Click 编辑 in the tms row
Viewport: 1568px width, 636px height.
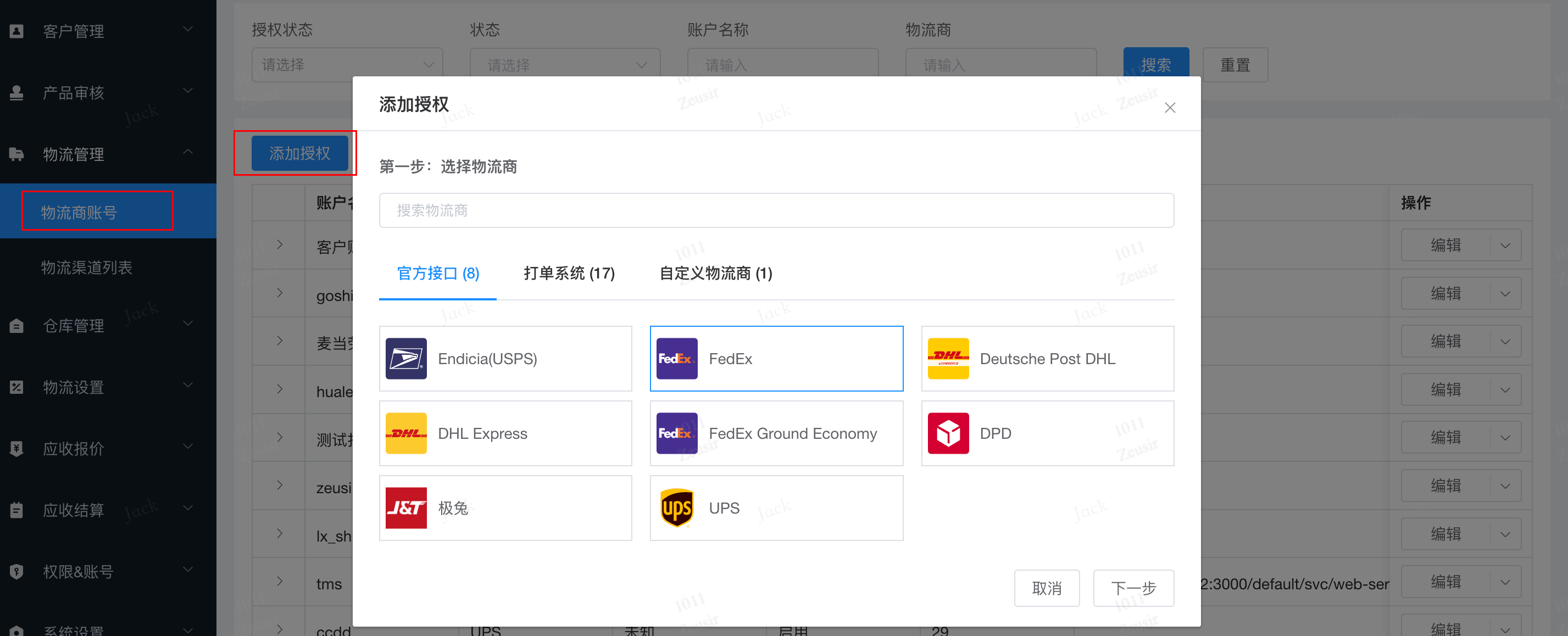coord(1445,583)
